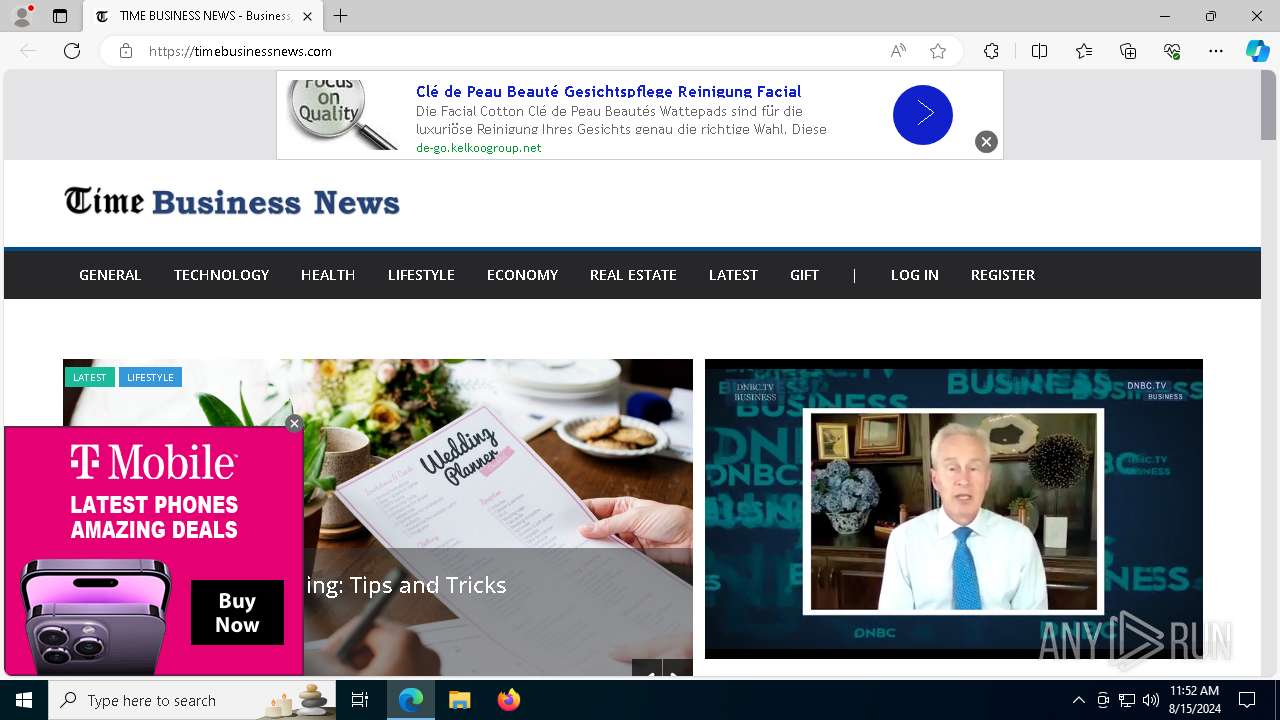Viewport: 1280px width, 720px height.
Task: Open the LATEST nav item
Action: pos(733,275)
